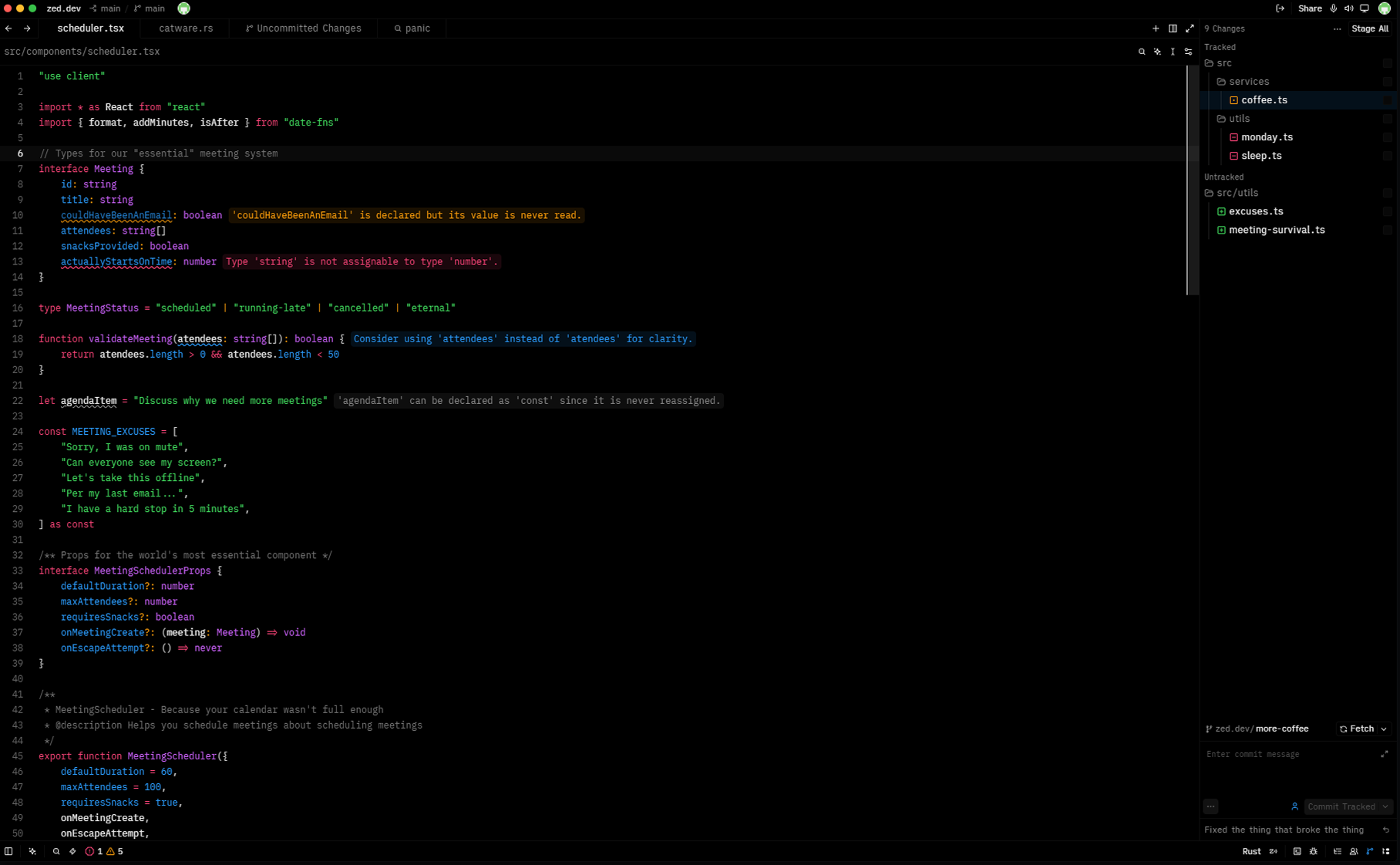The height and width of the screenshot is (865, 1400).
Task: Open the outline panel icon in status bar
Action: (x=1338, y=851)
